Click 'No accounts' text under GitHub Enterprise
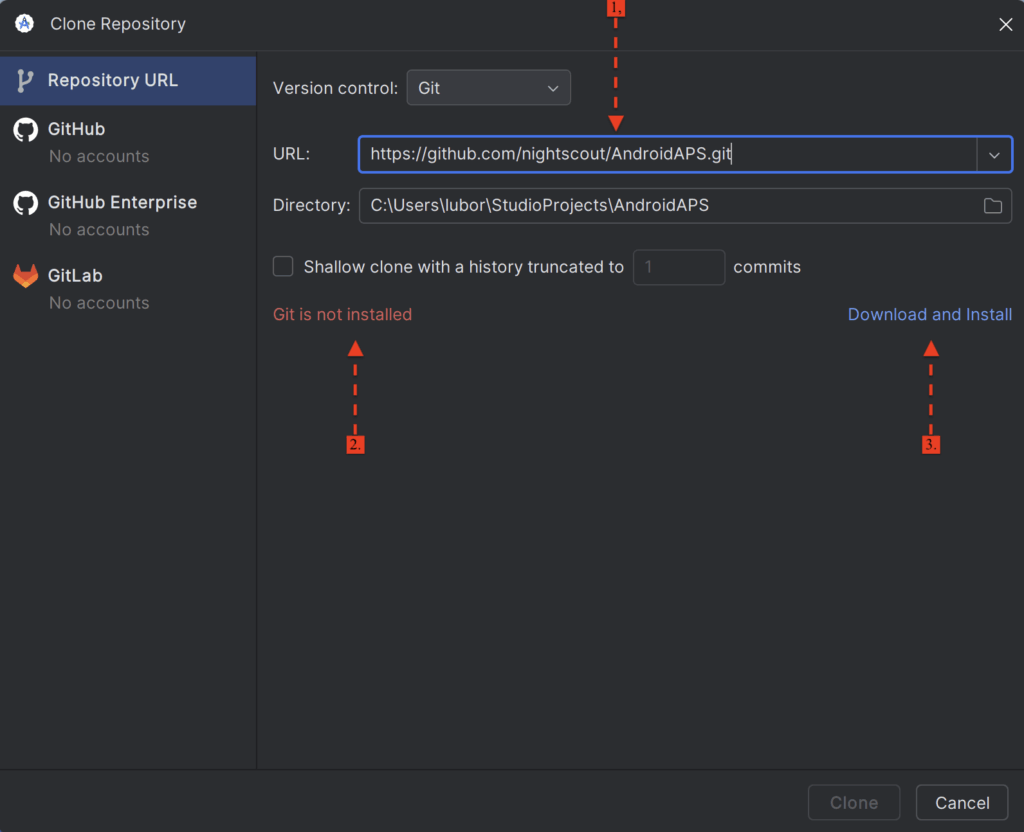 [x=99, y=229]
